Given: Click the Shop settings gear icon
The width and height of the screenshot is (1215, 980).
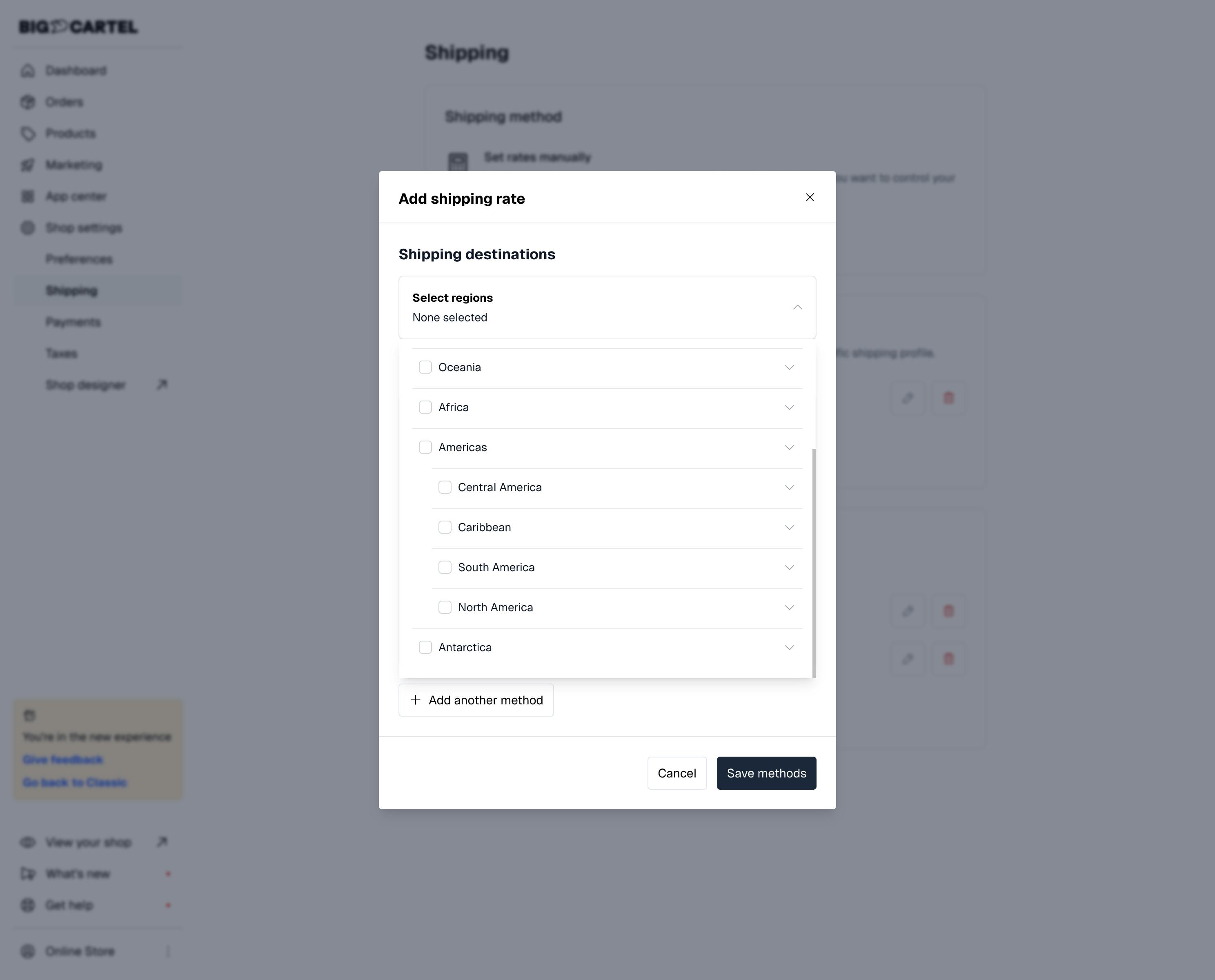Looking at the screenshot, I should pos(28,228).
